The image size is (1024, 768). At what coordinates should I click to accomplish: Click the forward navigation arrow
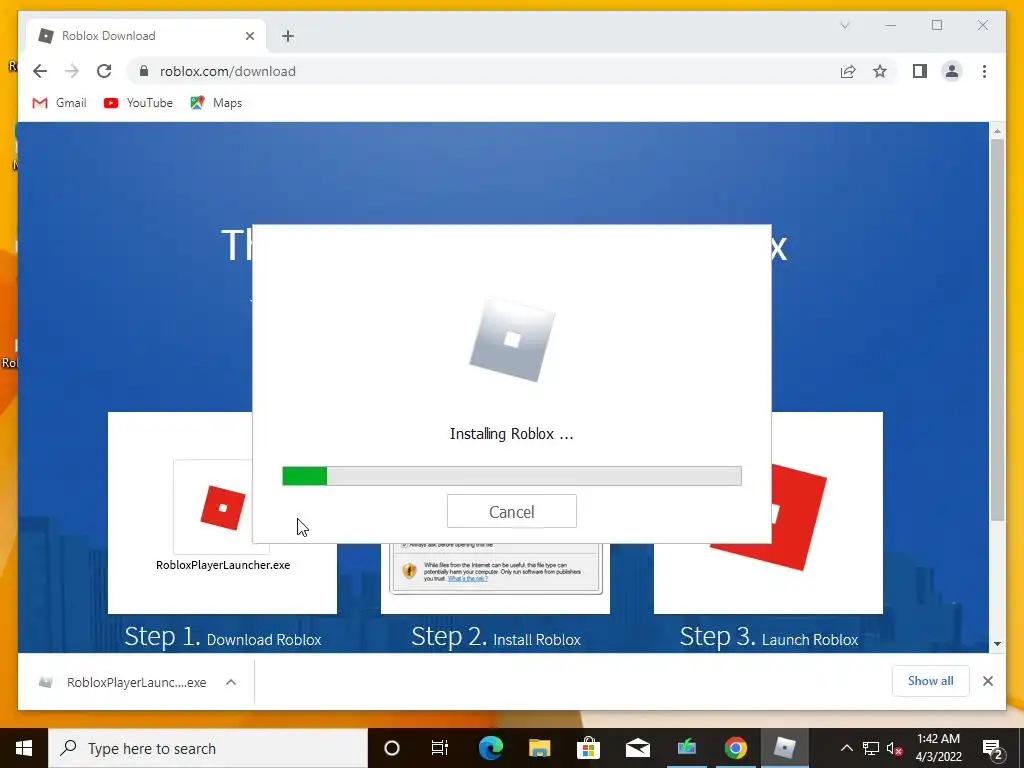(72, 71)
